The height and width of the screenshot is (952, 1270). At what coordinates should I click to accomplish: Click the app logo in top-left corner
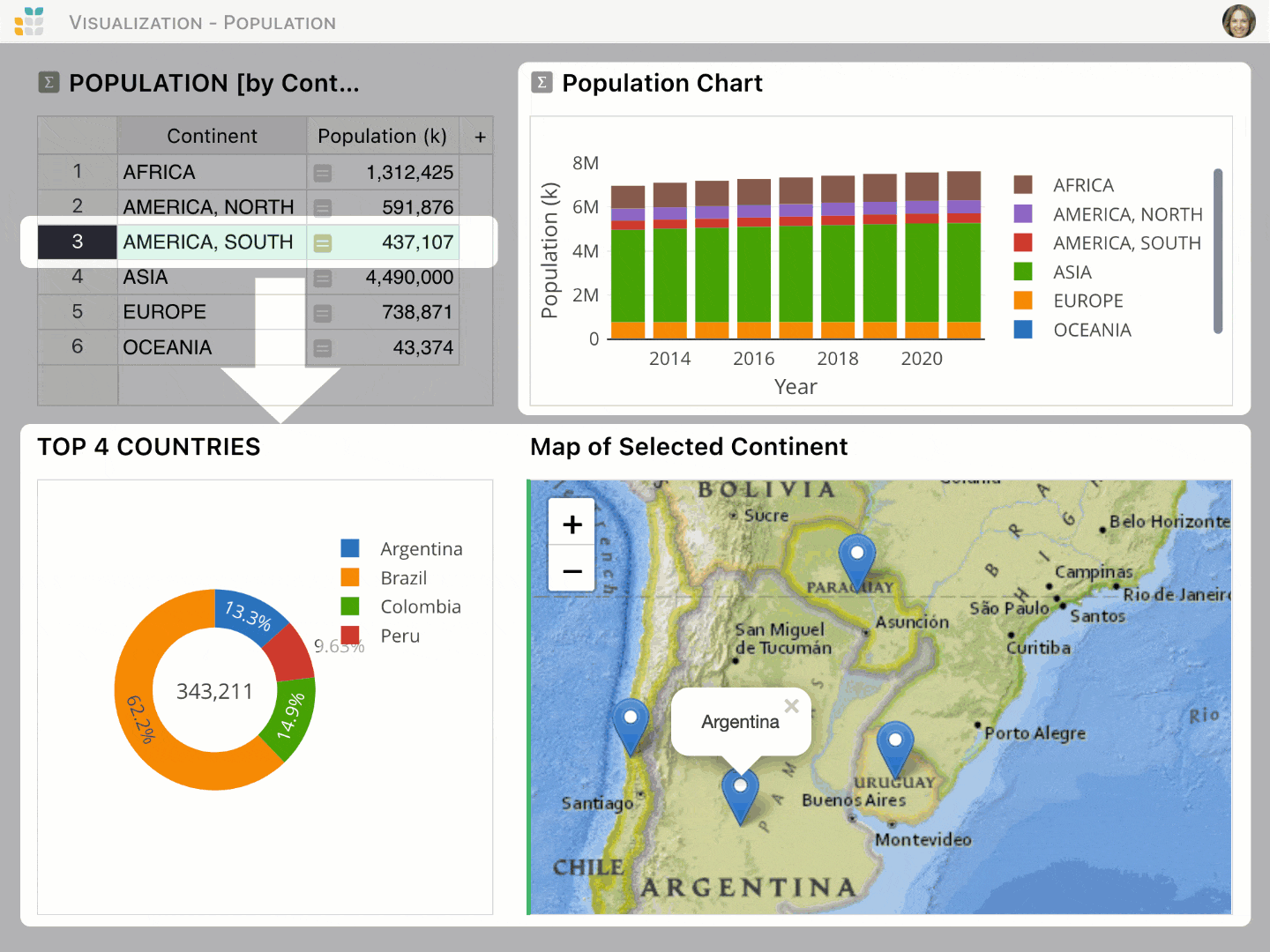(29, 21)
